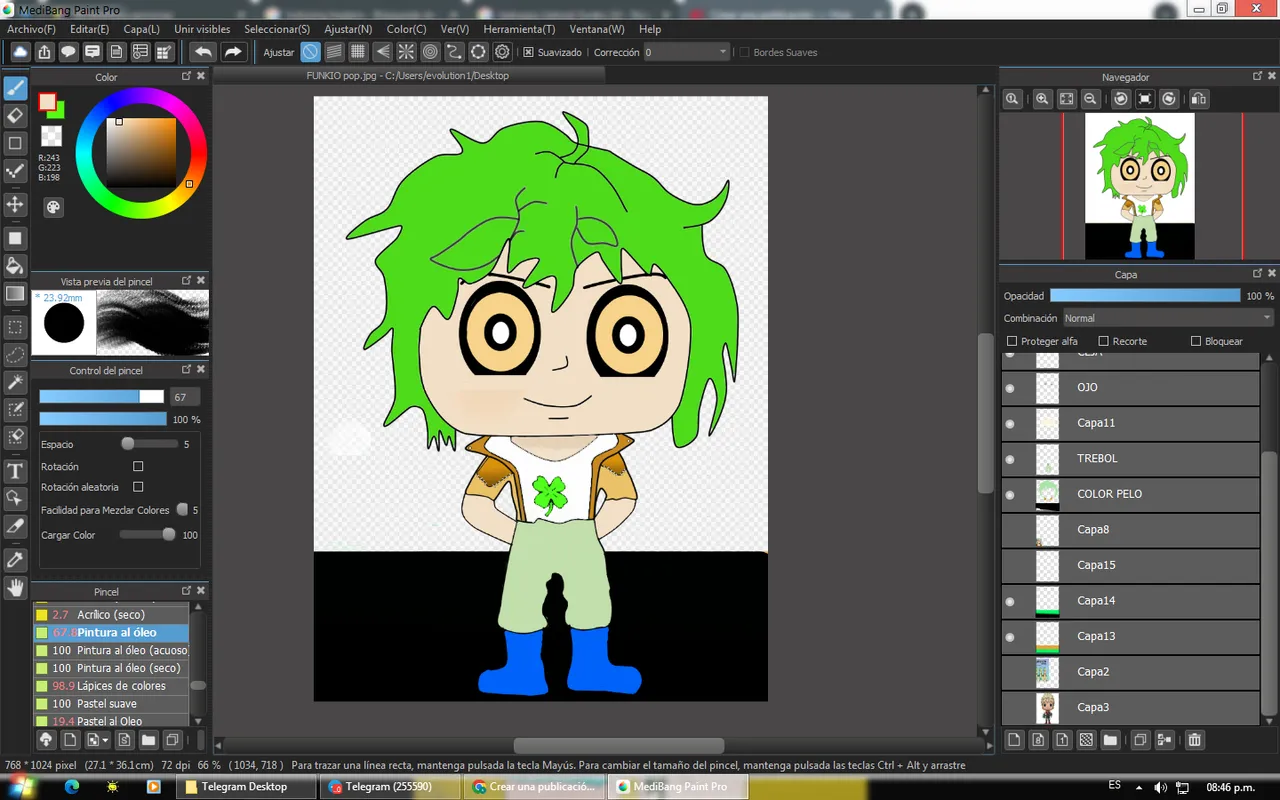Enable the concentric circle snap guide
1280x800 pixels.
(x=430, y=52)
